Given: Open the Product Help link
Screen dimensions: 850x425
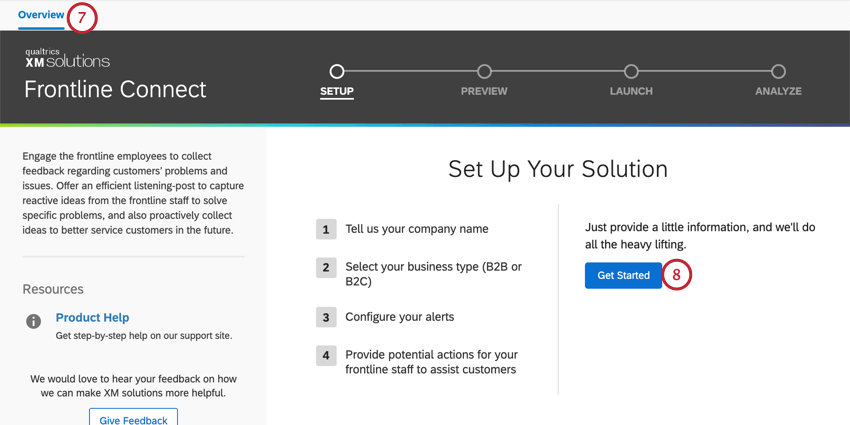Looking at the screenshot, I should pyautogui.click(x=92, y=317).
